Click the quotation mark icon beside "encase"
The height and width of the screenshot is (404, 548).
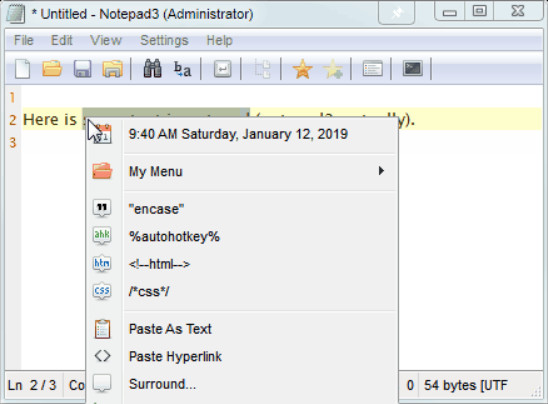[102, 208]
